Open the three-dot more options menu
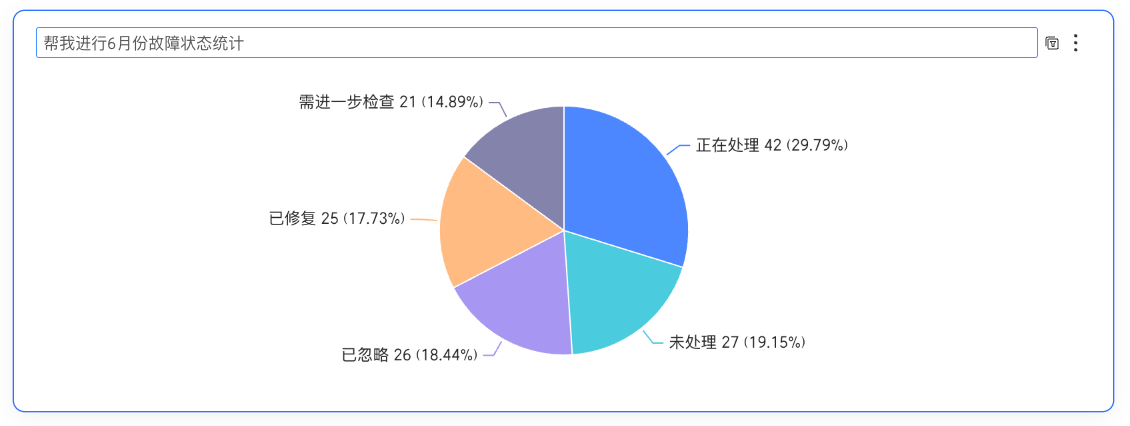Viewport: 1130px width, 426px height. [x=1075, y=43]
